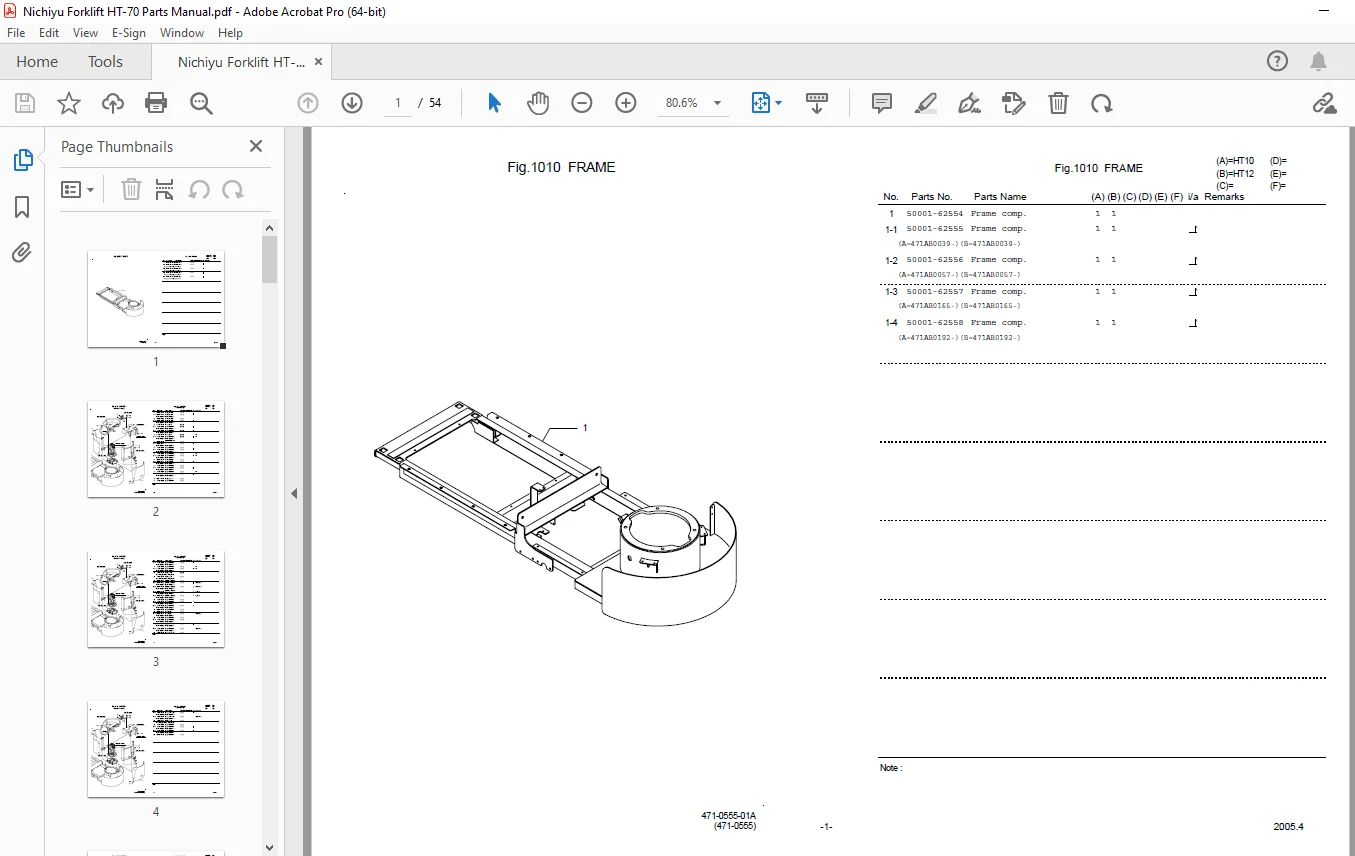Print the document
1355x856 pixels.
coord(156,103)
